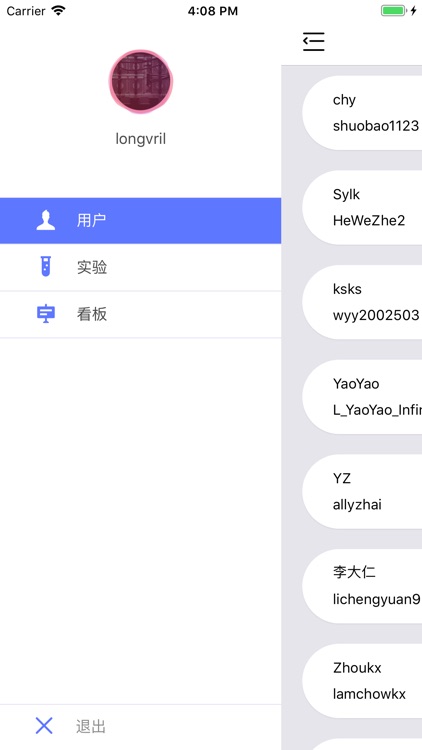The width and height of the screenshot is (422, 750).
Task: Collapse the side menu with hamburger icon
Action: [314, 42]
